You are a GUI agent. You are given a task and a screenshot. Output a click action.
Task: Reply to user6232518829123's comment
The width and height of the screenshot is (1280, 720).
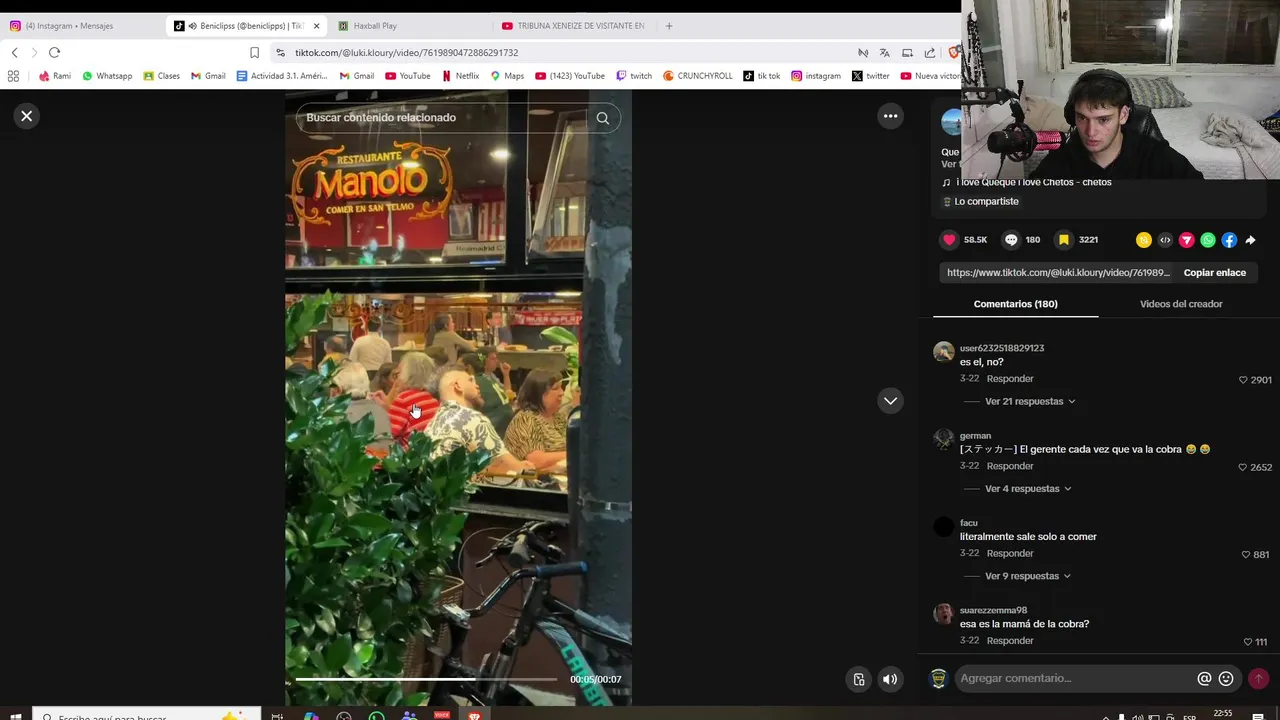pyautogui.click(x=1010, y=379)
